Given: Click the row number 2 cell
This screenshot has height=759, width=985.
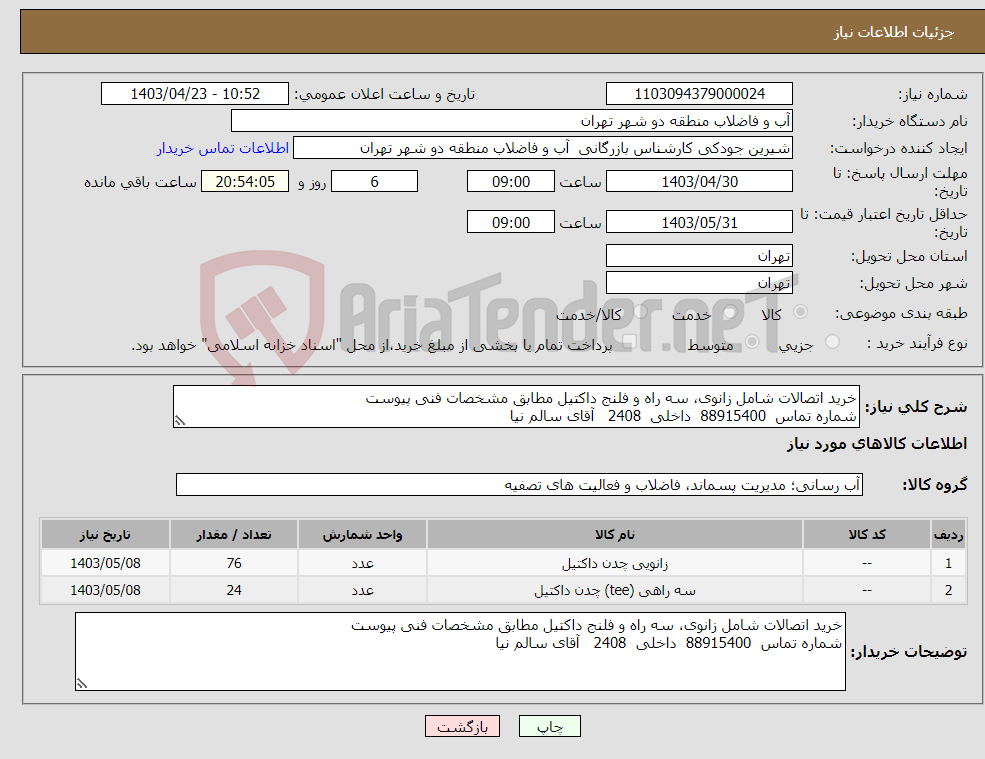Looking at the screenshot, I should click(x=949, y=591).
